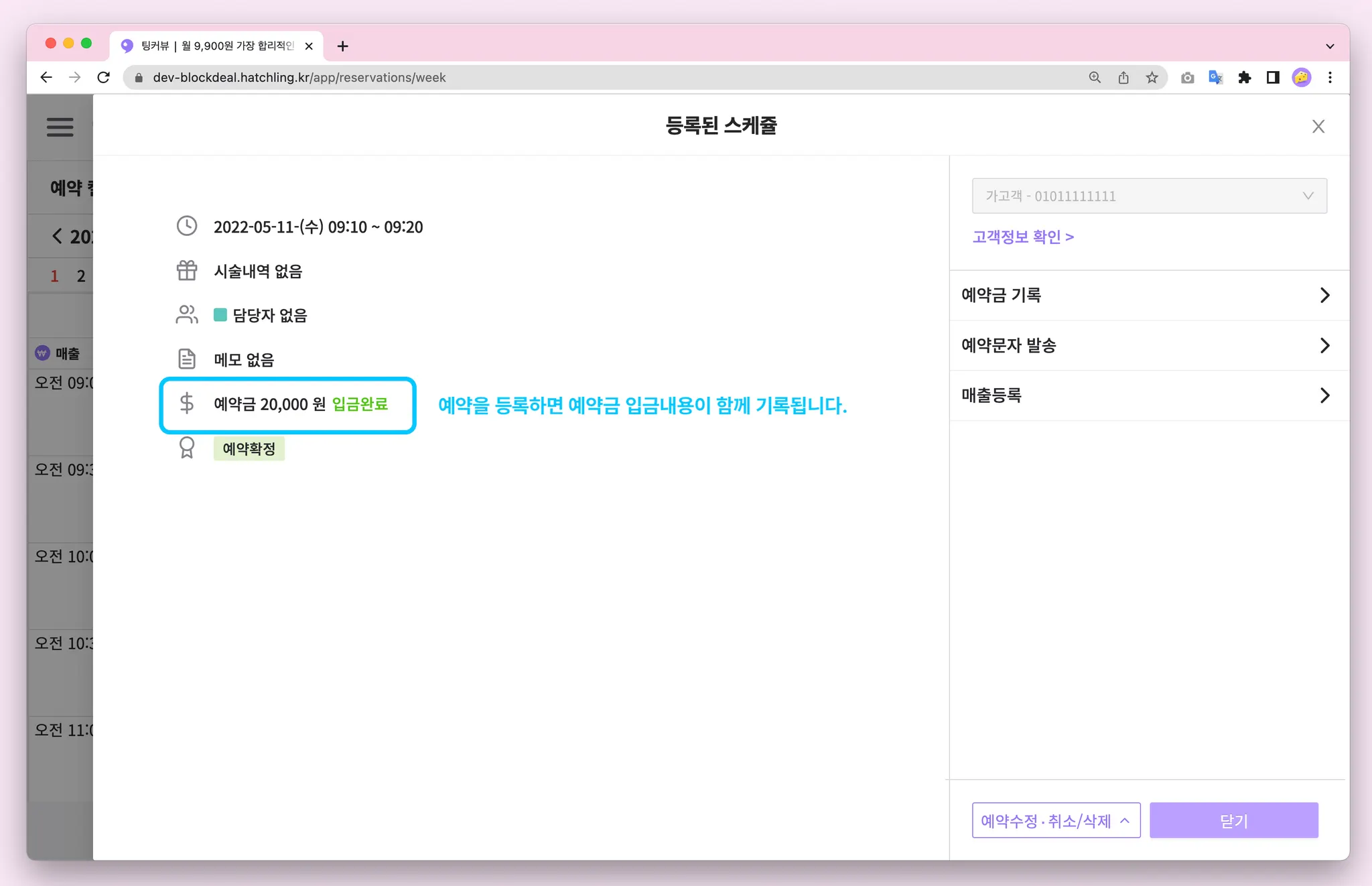Click the gift icon for treatment history

(x=187, y=271)
